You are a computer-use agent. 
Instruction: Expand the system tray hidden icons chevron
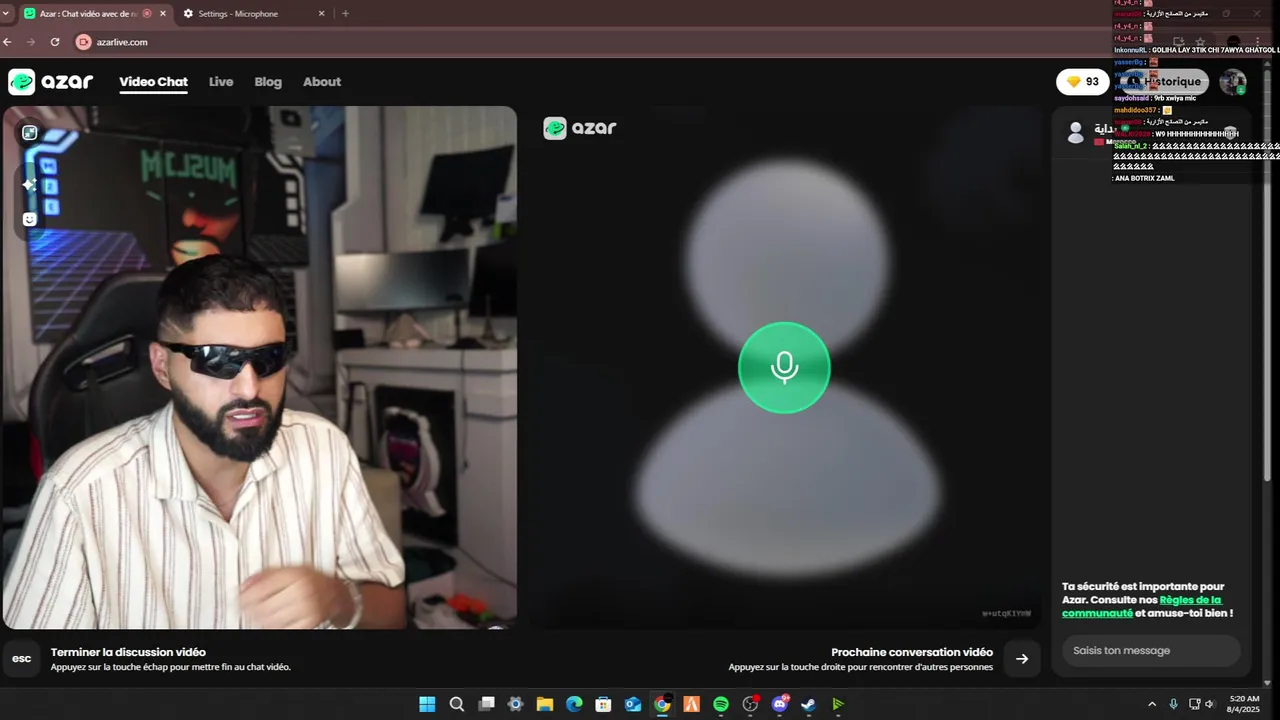click(x=1152, y=704)
